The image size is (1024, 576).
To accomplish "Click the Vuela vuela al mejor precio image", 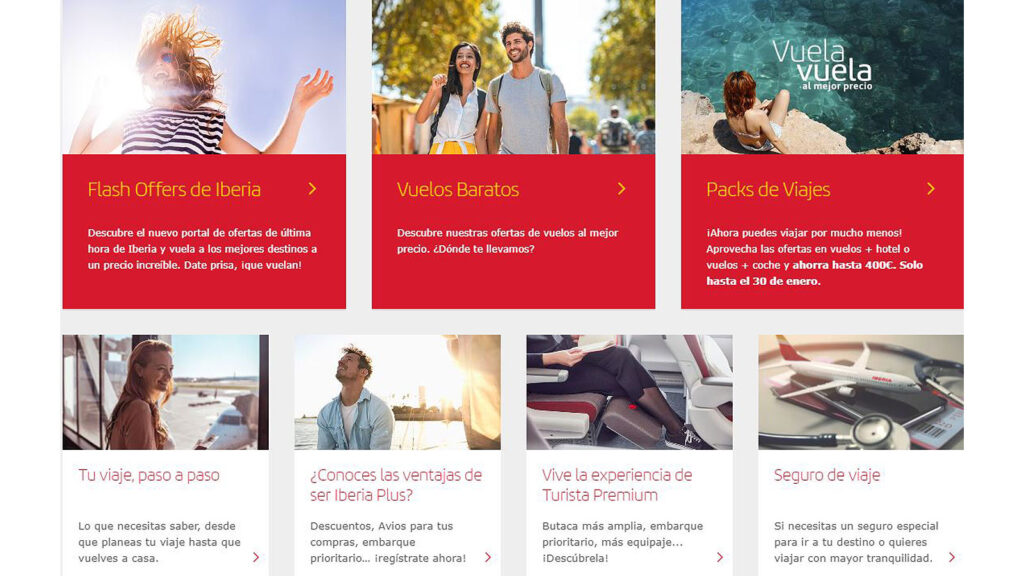I will [x=822, y=77].
